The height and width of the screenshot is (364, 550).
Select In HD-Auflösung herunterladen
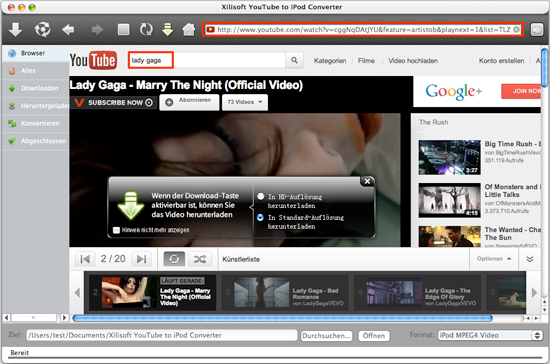[x=261, y=196]
